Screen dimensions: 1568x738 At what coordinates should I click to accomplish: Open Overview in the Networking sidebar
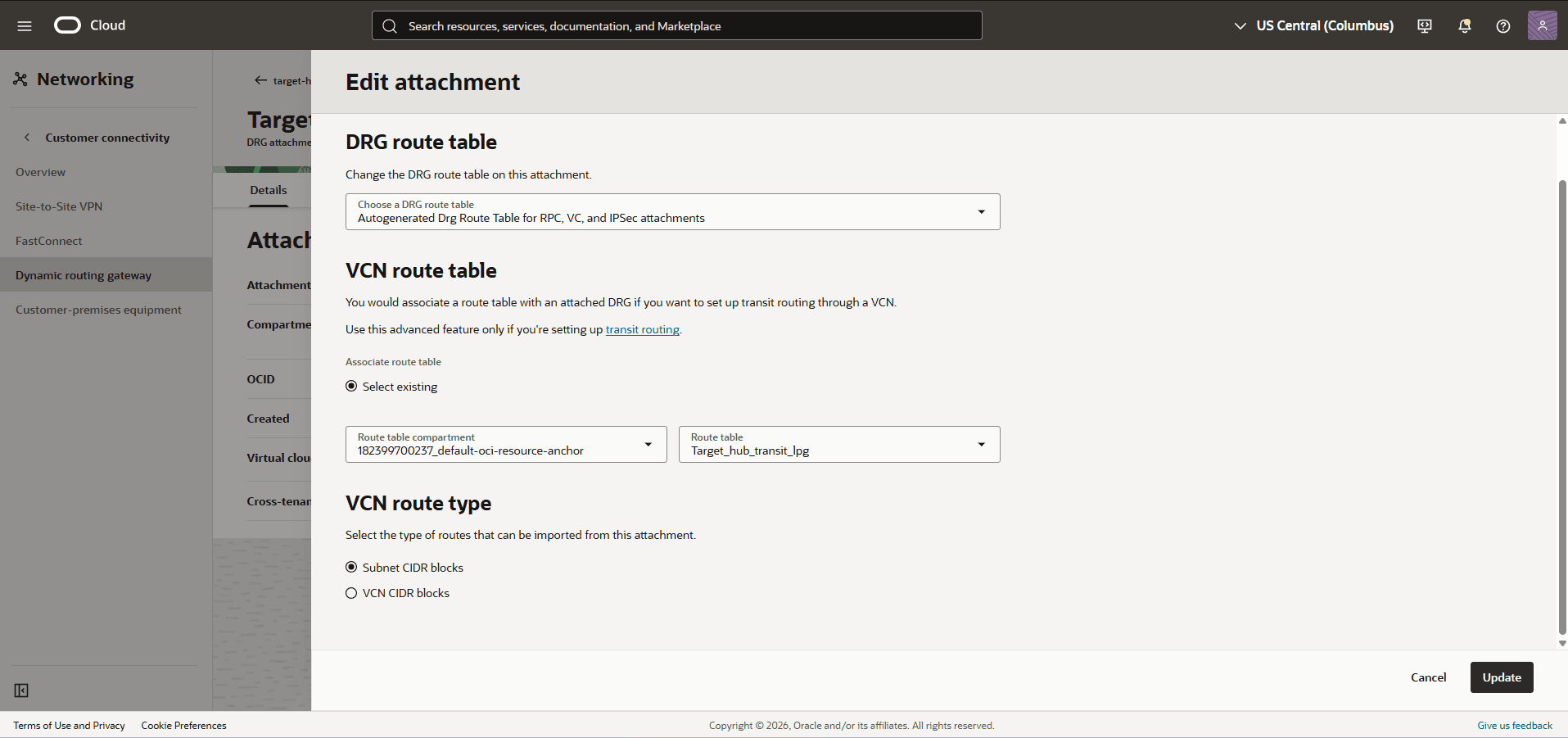coord(40,172)
